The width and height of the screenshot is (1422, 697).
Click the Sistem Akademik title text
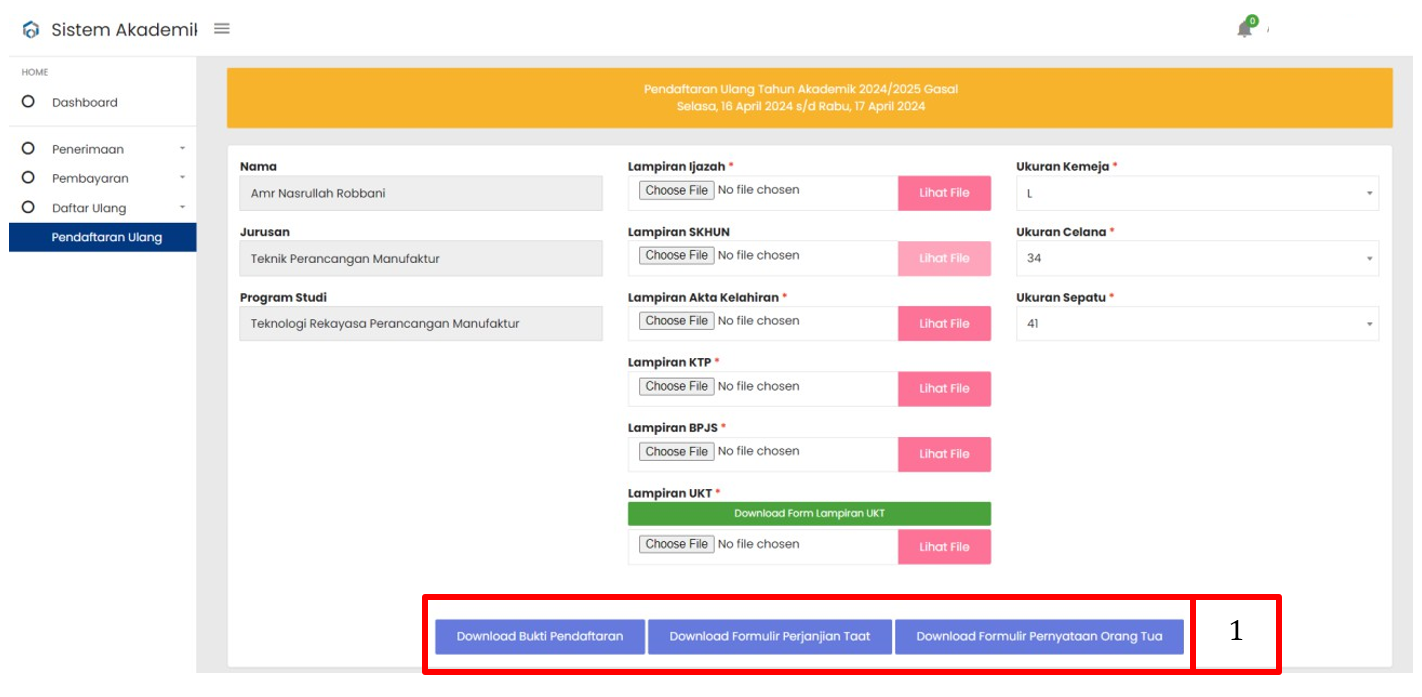(x=124, y=30)
